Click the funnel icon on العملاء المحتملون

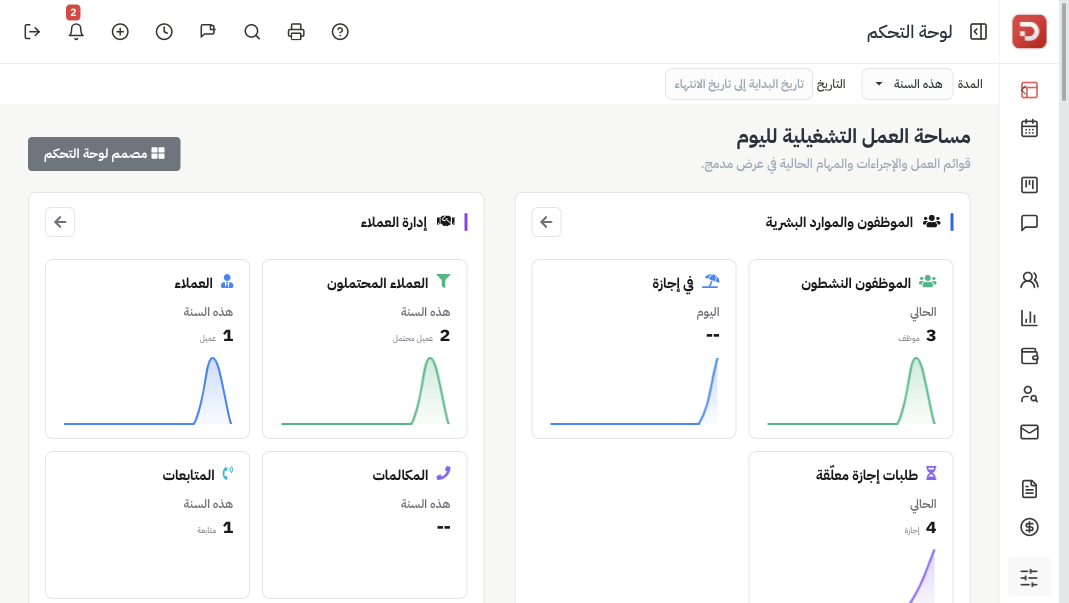click(x=443, y=281)
